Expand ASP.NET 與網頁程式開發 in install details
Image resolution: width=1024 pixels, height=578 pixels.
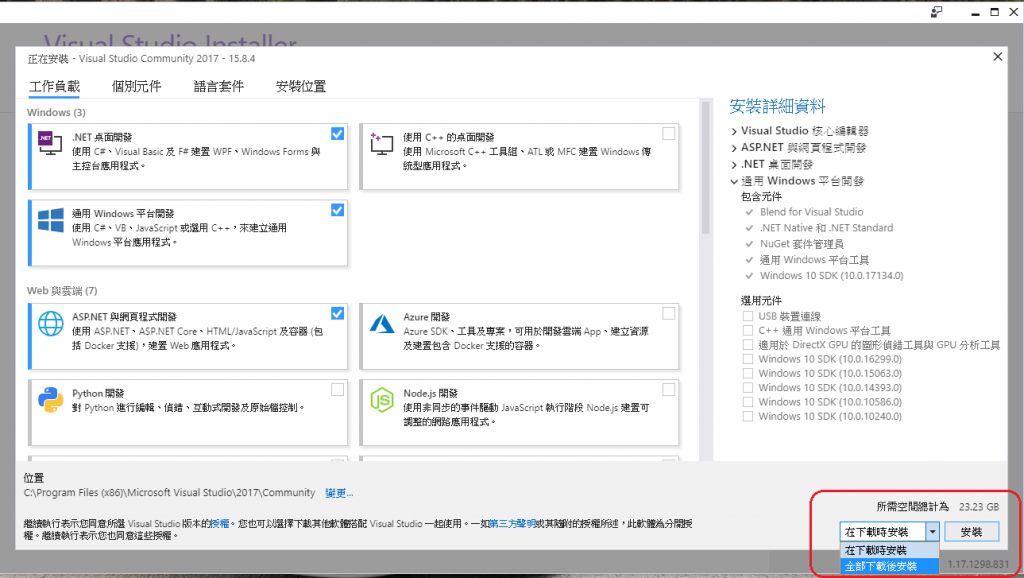(x=734, y=148)
